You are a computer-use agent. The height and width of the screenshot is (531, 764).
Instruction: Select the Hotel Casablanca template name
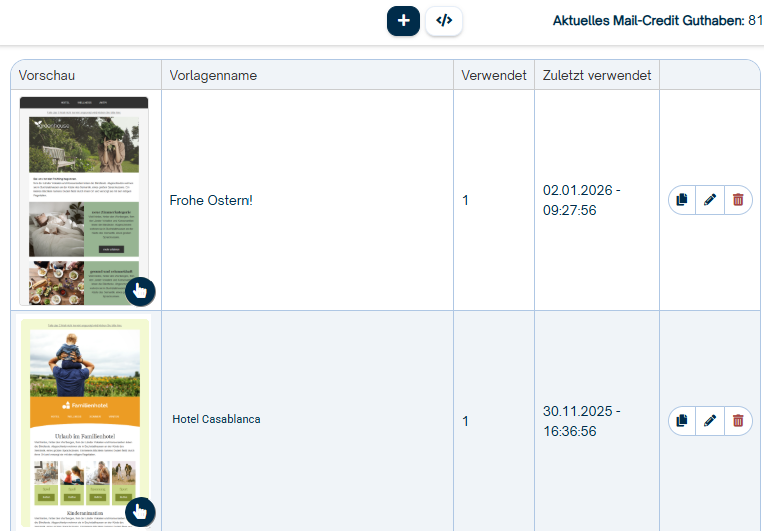click(216, 419)
